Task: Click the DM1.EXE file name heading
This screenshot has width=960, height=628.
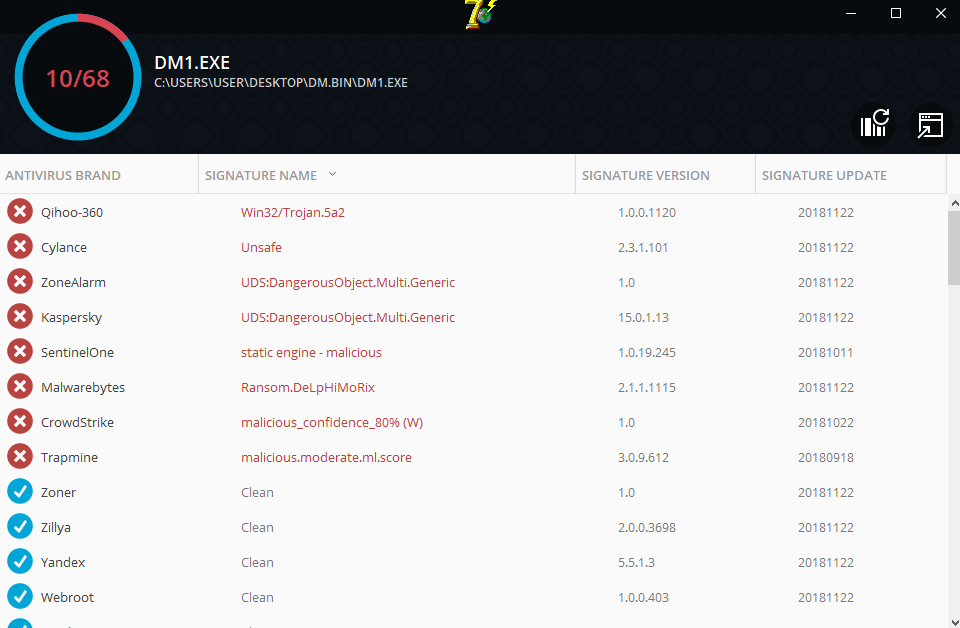Action: pyautogui.click(x=192, y=62)
